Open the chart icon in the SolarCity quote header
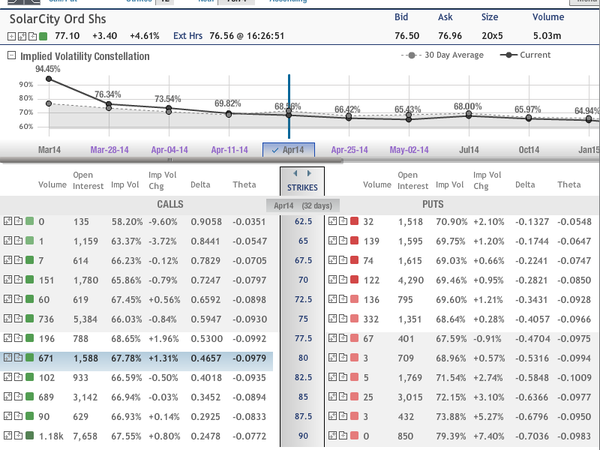Image resolution: width=600 pixels, height=450 pixels. pyautogui.click(x=22, y=36)
